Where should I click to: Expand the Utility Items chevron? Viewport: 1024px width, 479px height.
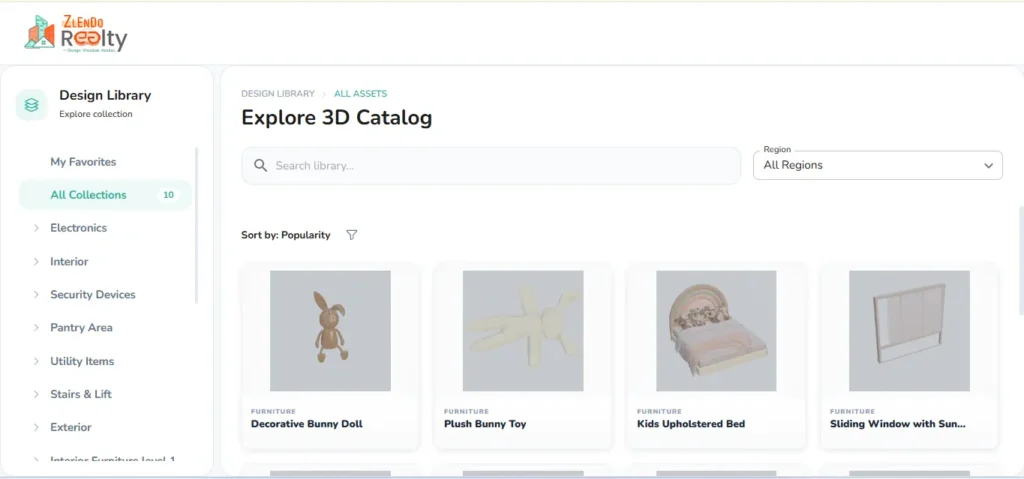(36, 361)
